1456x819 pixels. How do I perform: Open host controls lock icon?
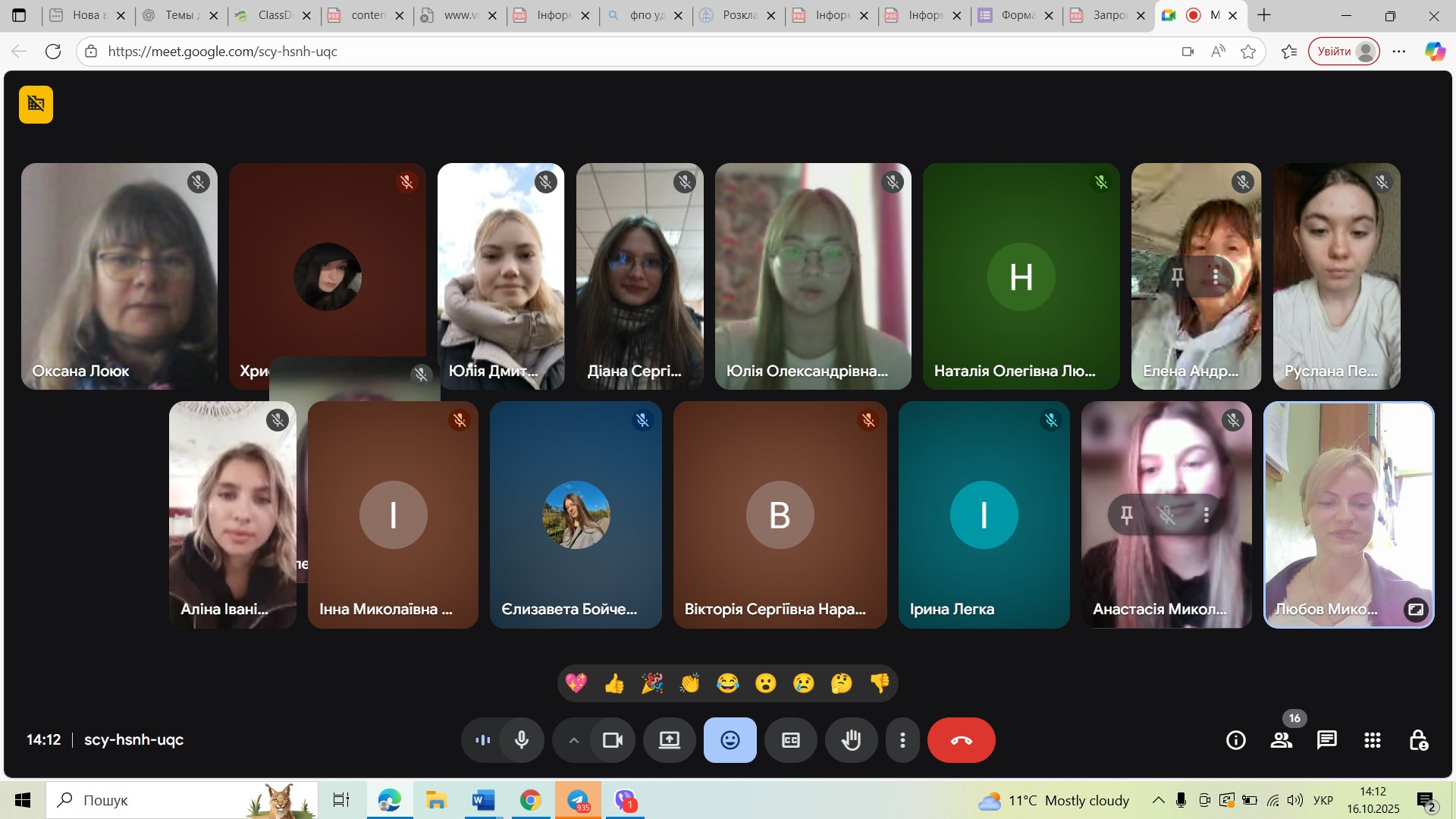click(x=1418, y=740)
